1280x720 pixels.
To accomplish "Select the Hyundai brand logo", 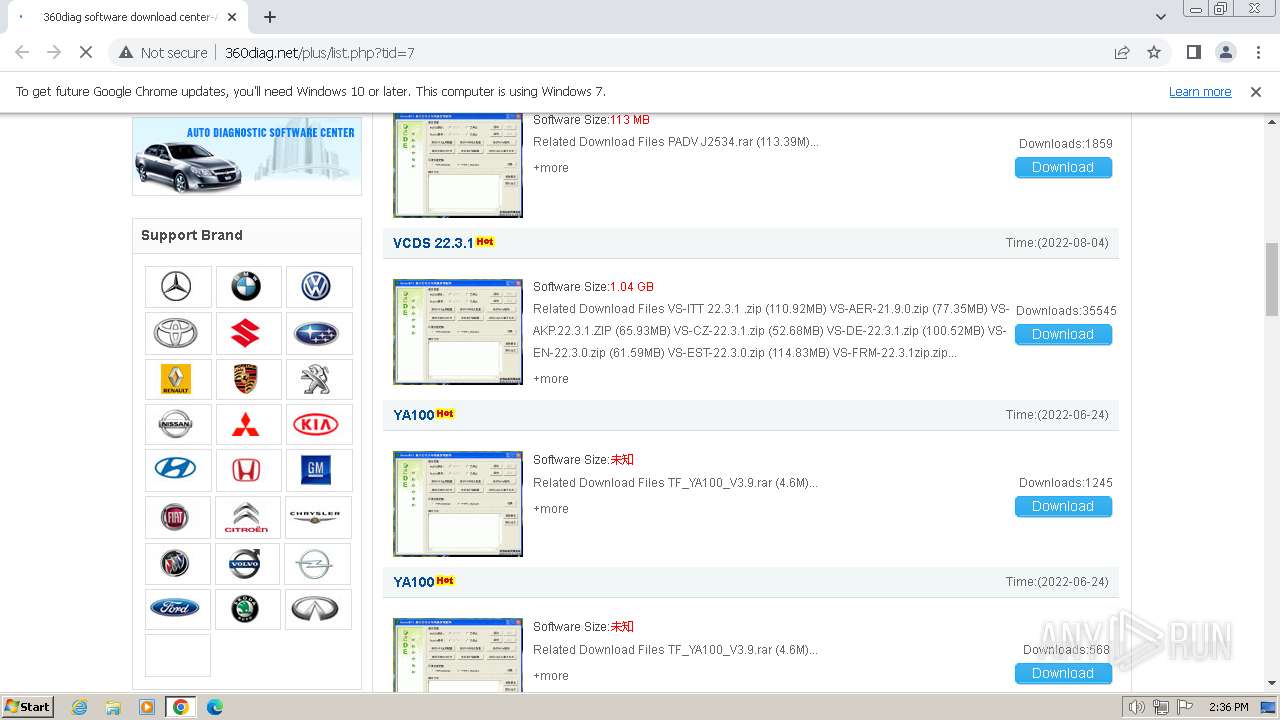I will point(177,469).
